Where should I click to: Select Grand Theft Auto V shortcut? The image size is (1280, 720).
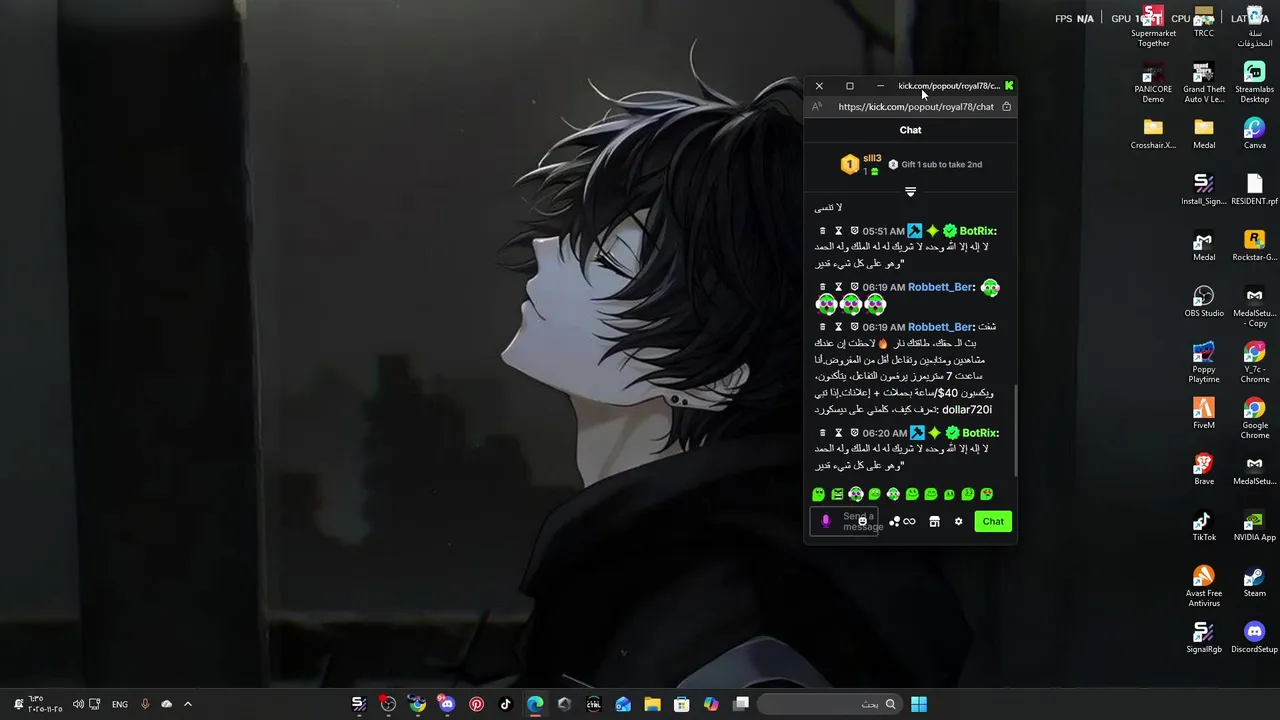click(x=1204, y=83)
